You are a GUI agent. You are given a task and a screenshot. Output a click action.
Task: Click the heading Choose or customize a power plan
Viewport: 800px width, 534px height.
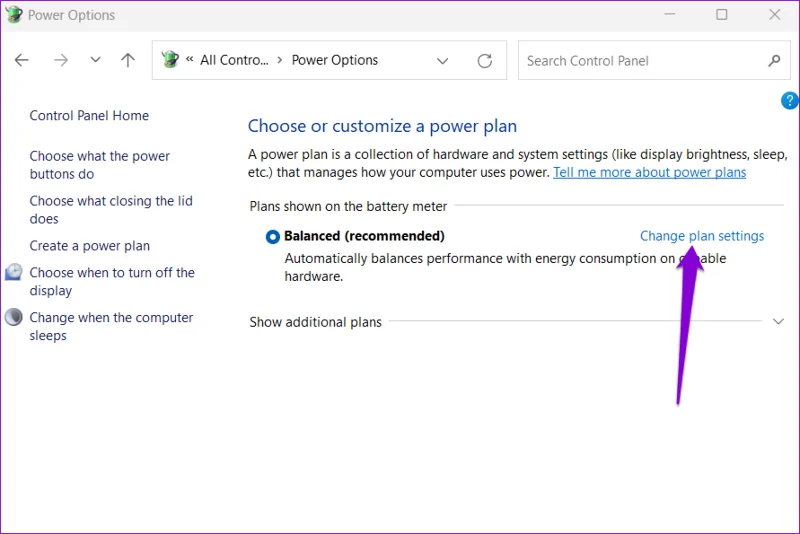tap(382, 126)
